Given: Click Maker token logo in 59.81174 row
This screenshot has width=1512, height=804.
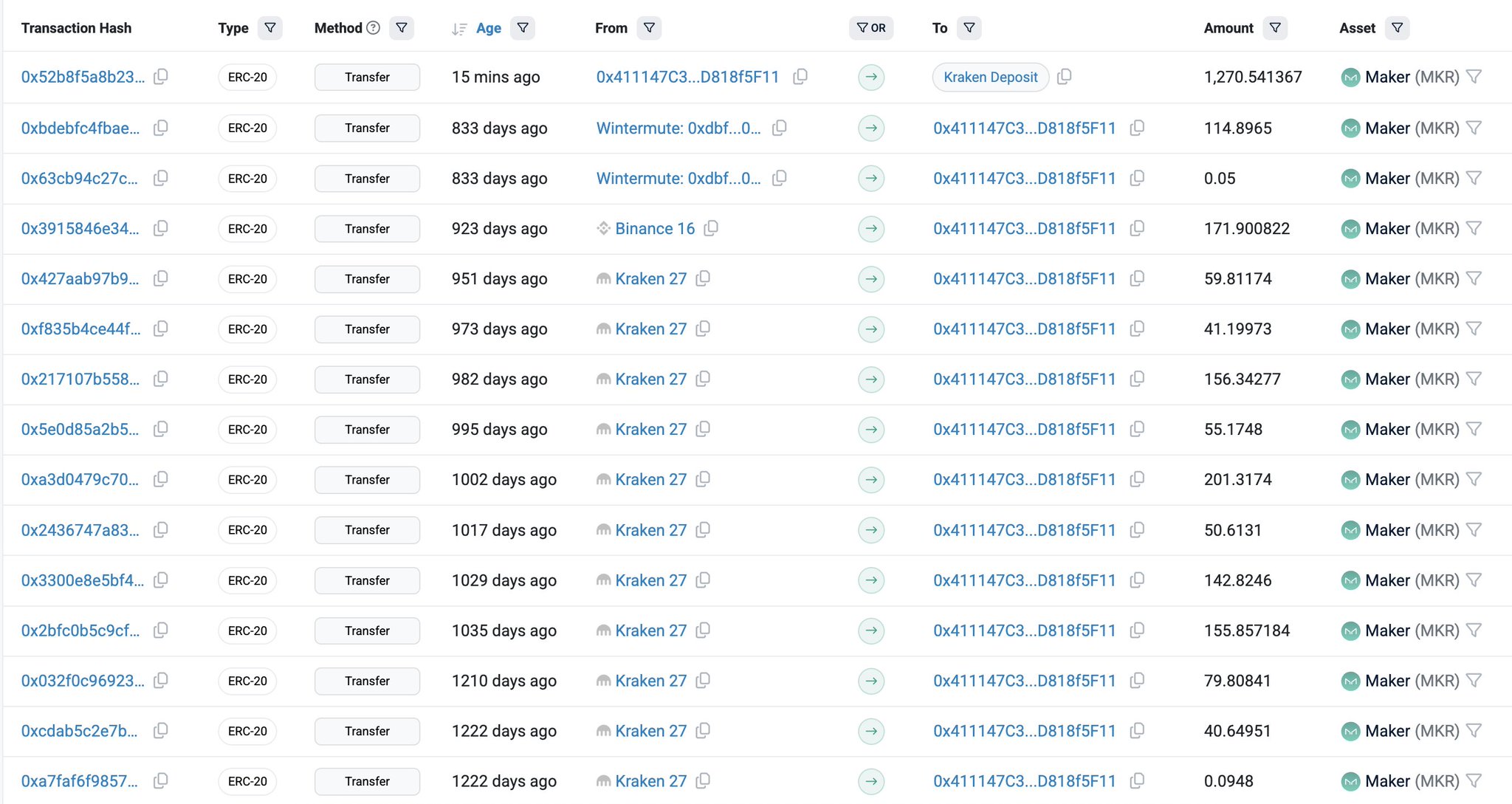Looking at the screenshot, I should click(x=1350, y=279).
